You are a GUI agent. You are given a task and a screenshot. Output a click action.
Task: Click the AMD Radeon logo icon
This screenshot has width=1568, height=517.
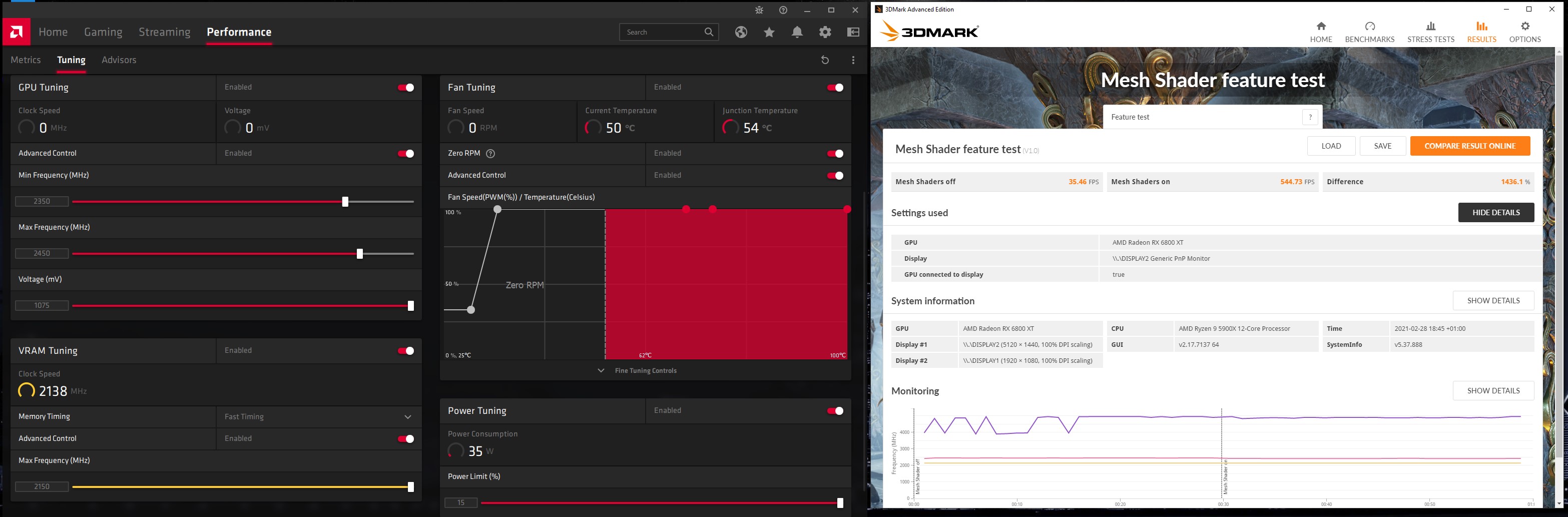click(x=17, y=32)
